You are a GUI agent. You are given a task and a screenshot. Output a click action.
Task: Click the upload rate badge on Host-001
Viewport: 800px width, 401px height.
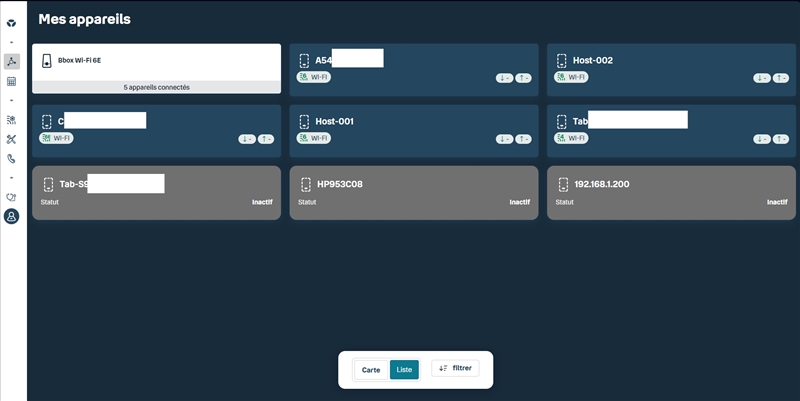523,139
